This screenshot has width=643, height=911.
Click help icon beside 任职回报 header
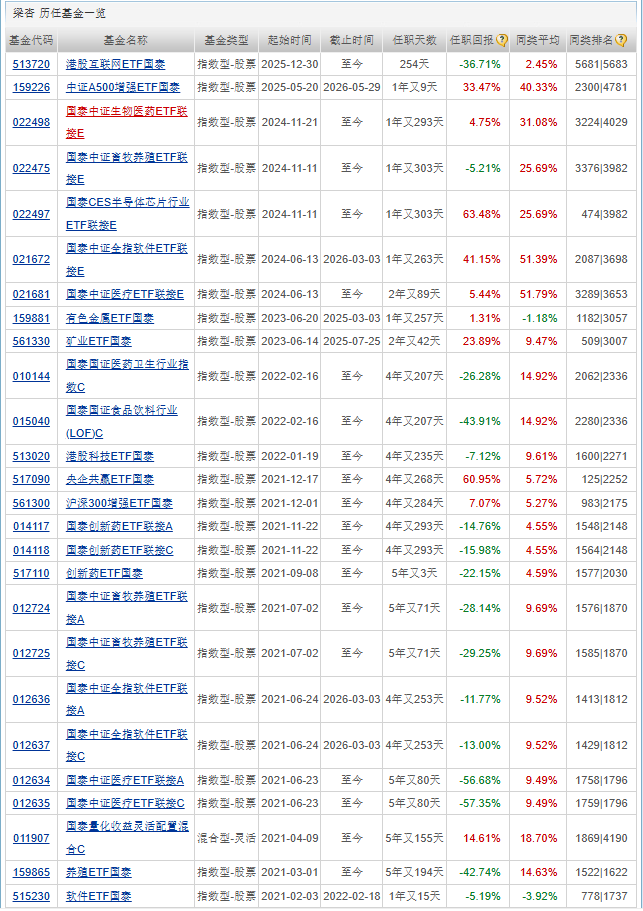coord(502,40)
